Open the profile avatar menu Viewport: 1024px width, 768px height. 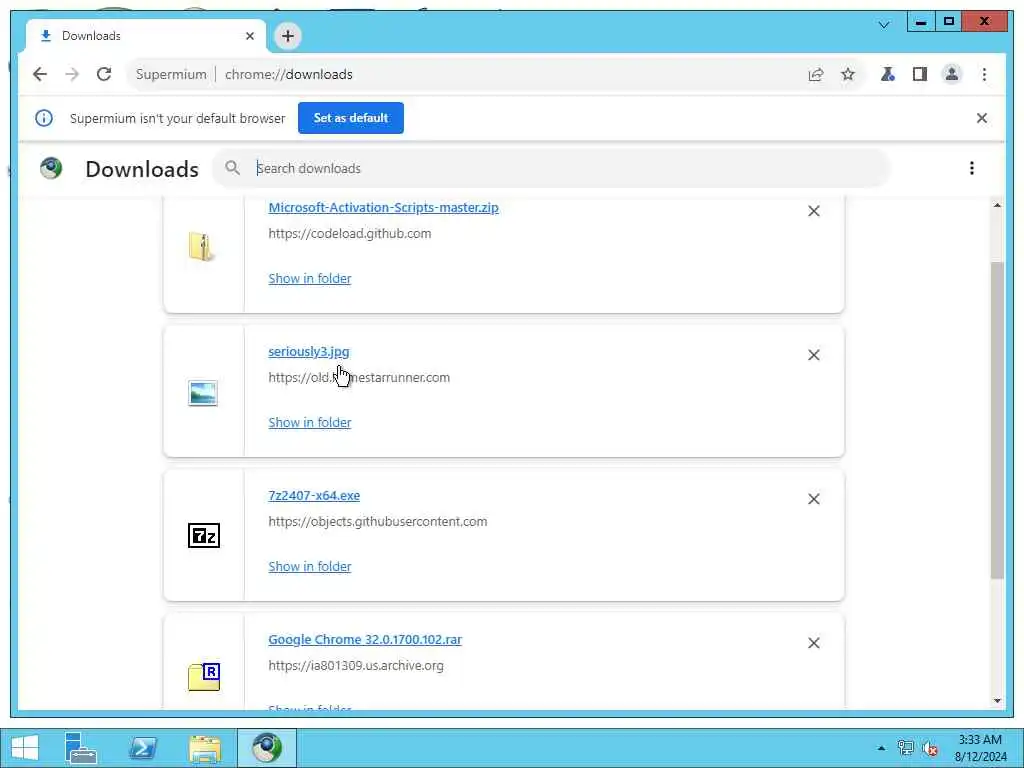click(952, 74)
